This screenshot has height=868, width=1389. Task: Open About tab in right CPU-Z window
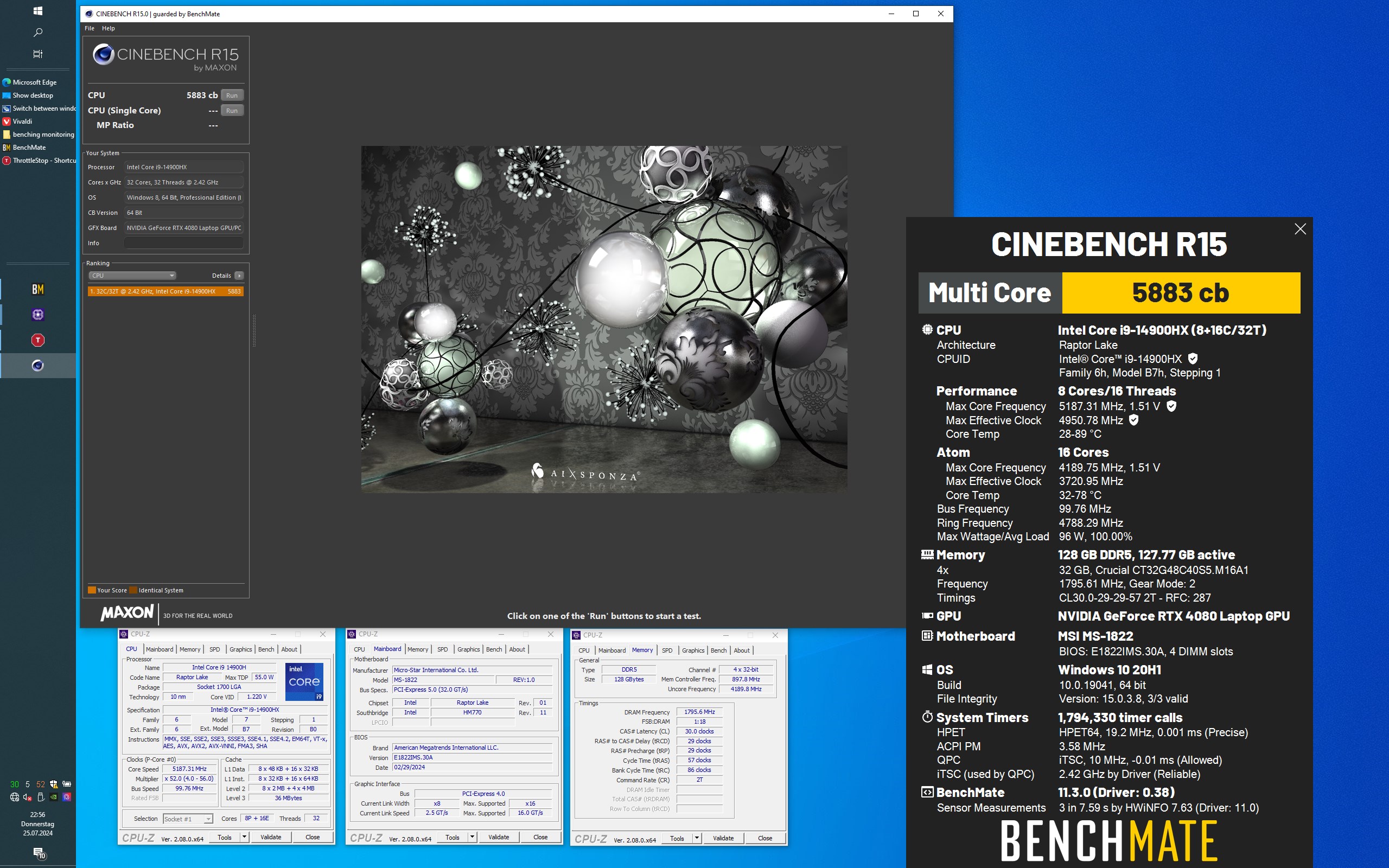[742, 650]
